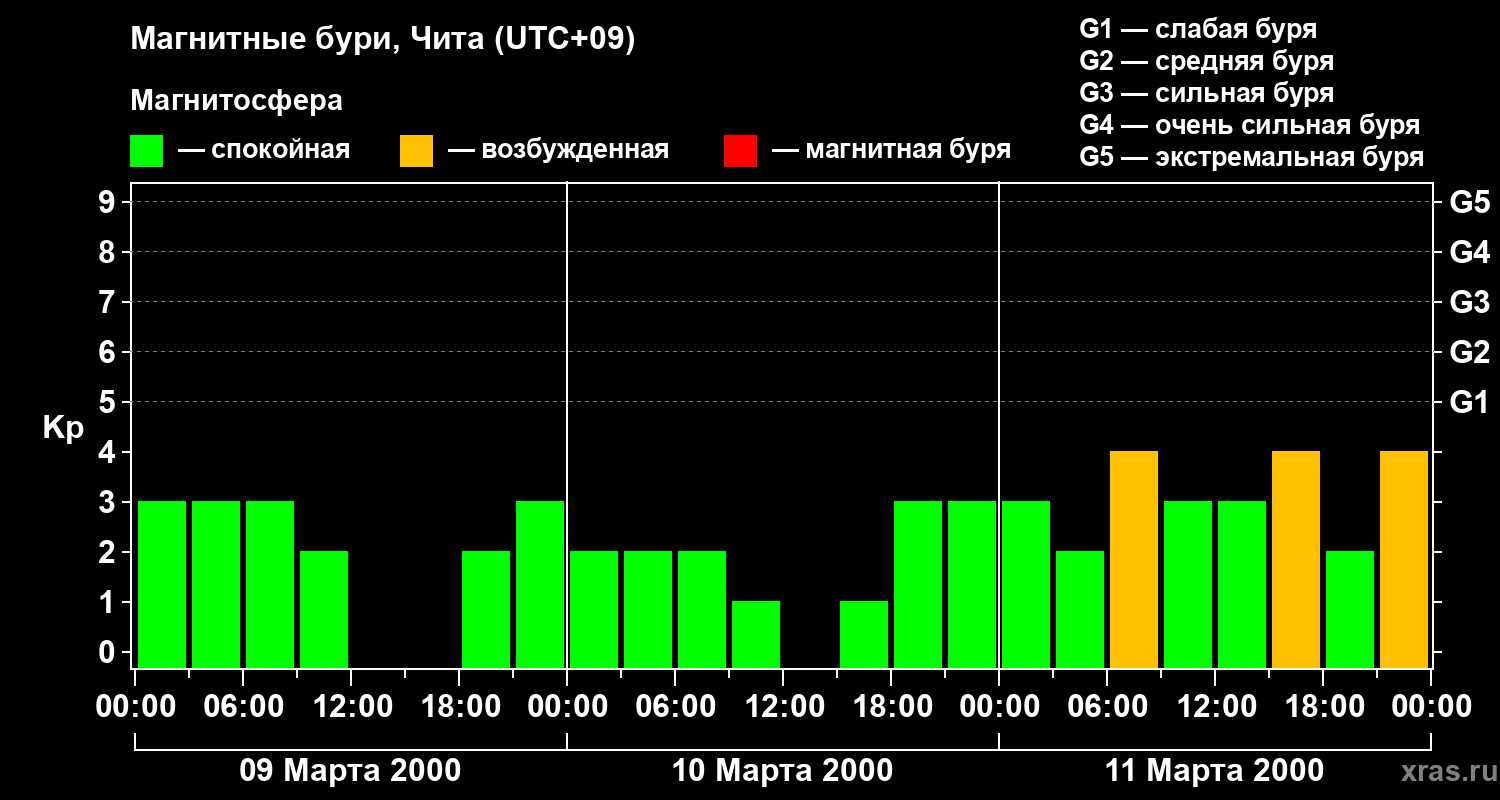
Task: Click the 'G2 — средняя буря' legend line
Action: click(1206, 61)
